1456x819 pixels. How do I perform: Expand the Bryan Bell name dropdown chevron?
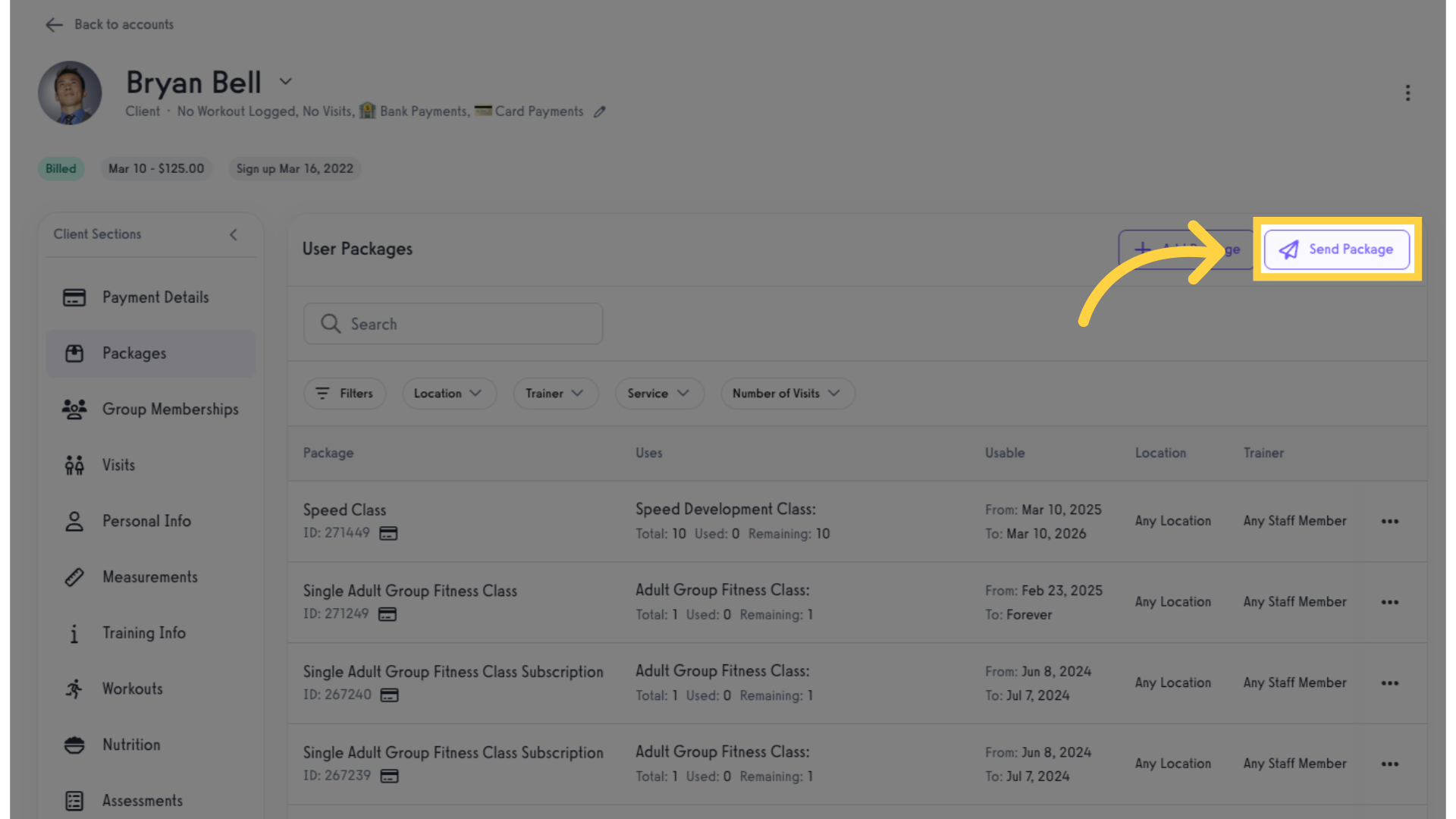pos(285,81)
